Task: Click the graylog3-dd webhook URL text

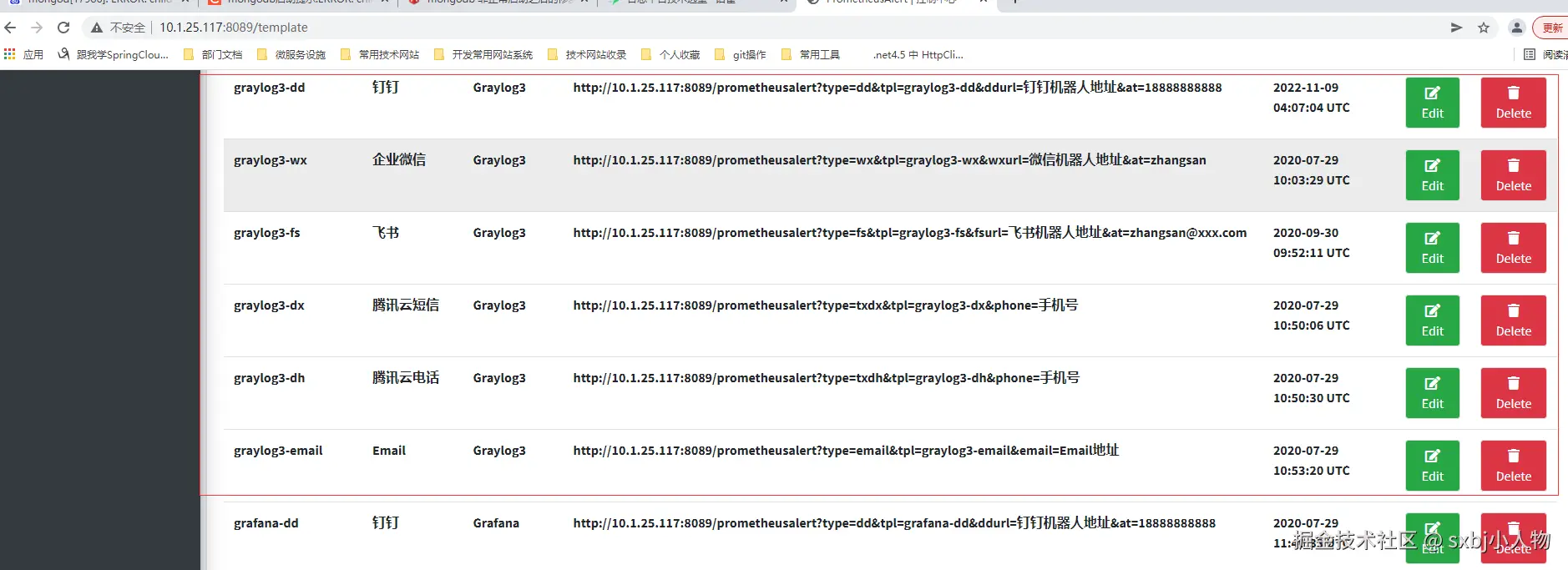Action: tap(898, 87)
